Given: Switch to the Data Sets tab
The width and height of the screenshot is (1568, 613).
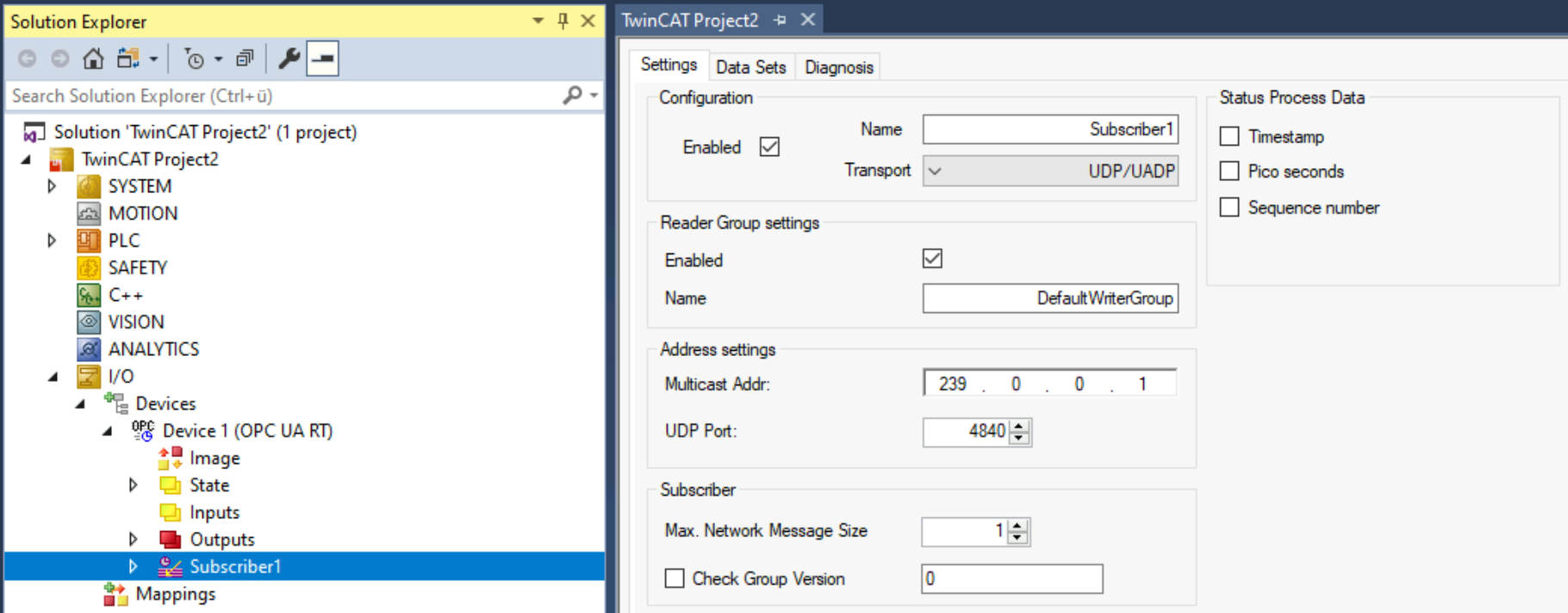Looking at the screenshot, I should tap(751, 67).
